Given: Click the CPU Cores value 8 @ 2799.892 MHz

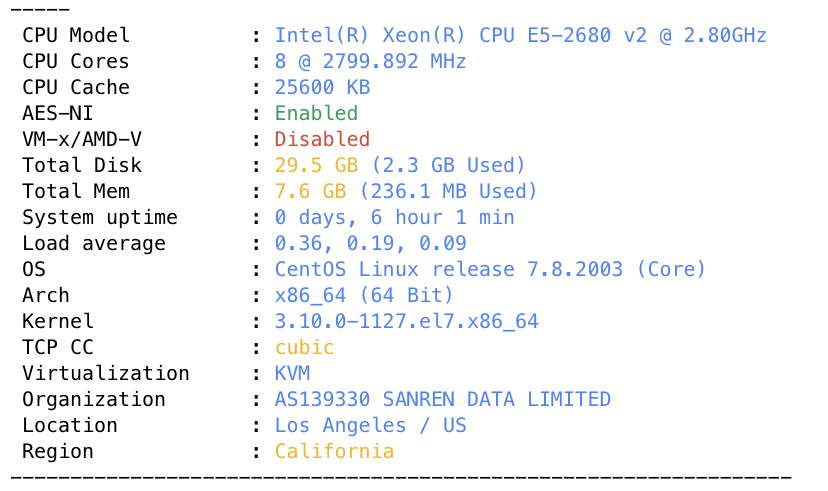Looking at the screenshot, I should pos(370,61).
